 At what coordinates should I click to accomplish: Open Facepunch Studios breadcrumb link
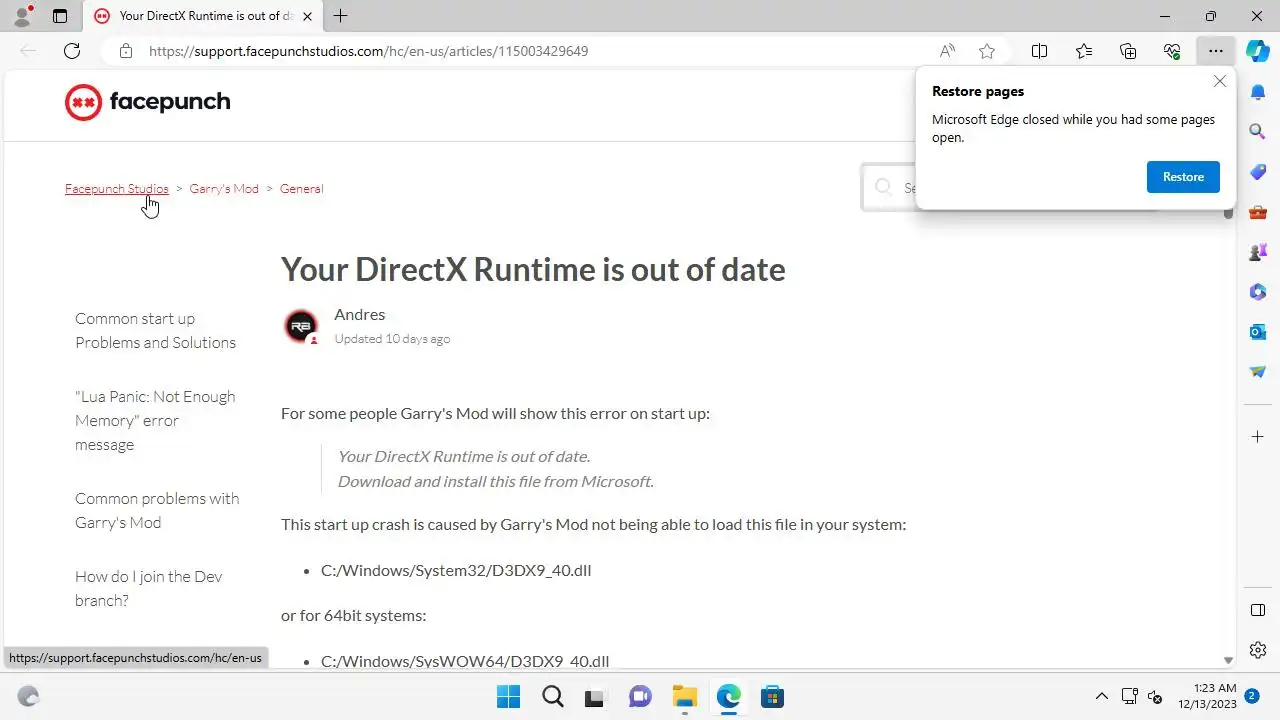[117, 189]
